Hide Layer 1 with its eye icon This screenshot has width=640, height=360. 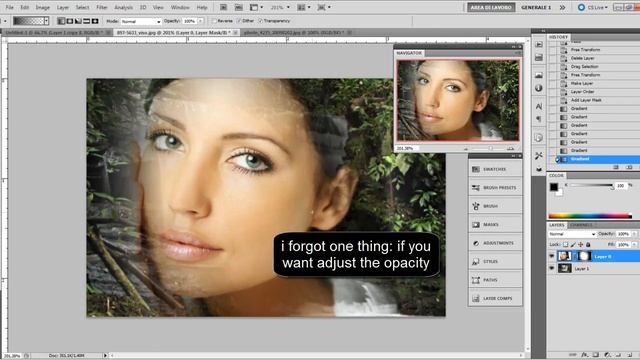click(552, 269)
